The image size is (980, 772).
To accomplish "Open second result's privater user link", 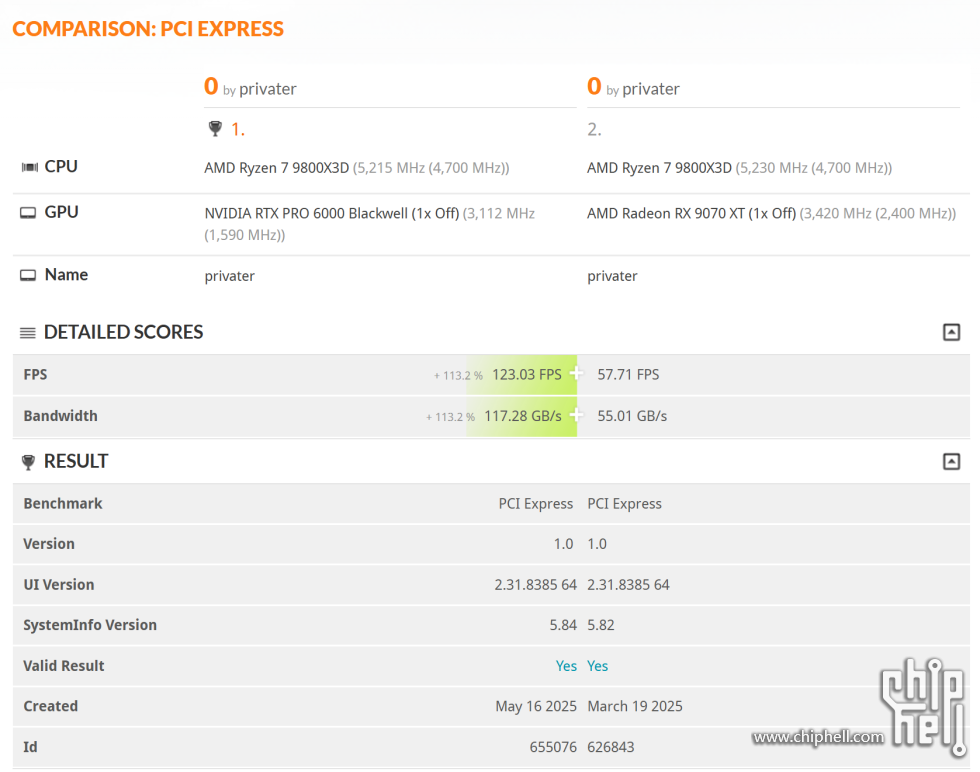I will (x=651, y=89).
